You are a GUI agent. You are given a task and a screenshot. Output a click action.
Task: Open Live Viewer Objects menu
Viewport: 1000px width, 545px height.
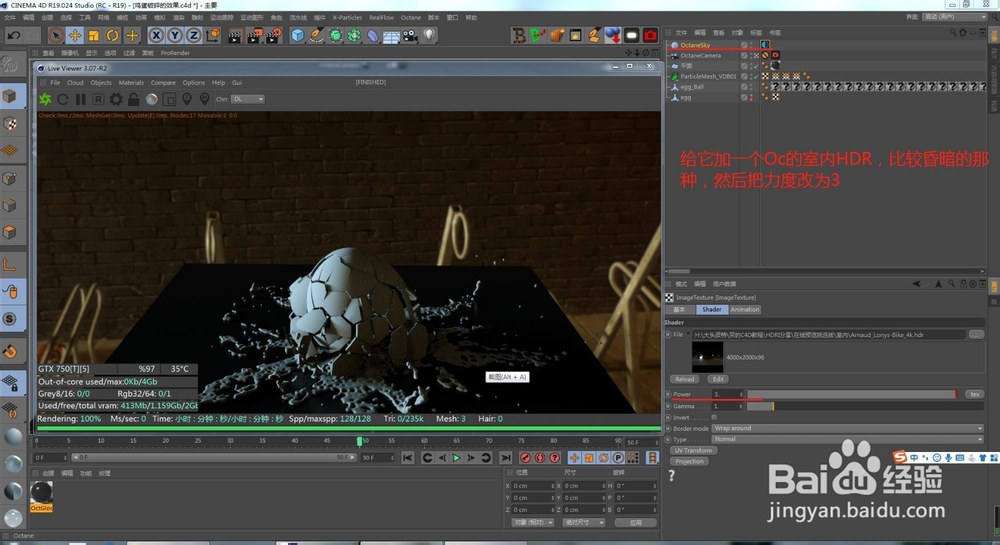101,83
